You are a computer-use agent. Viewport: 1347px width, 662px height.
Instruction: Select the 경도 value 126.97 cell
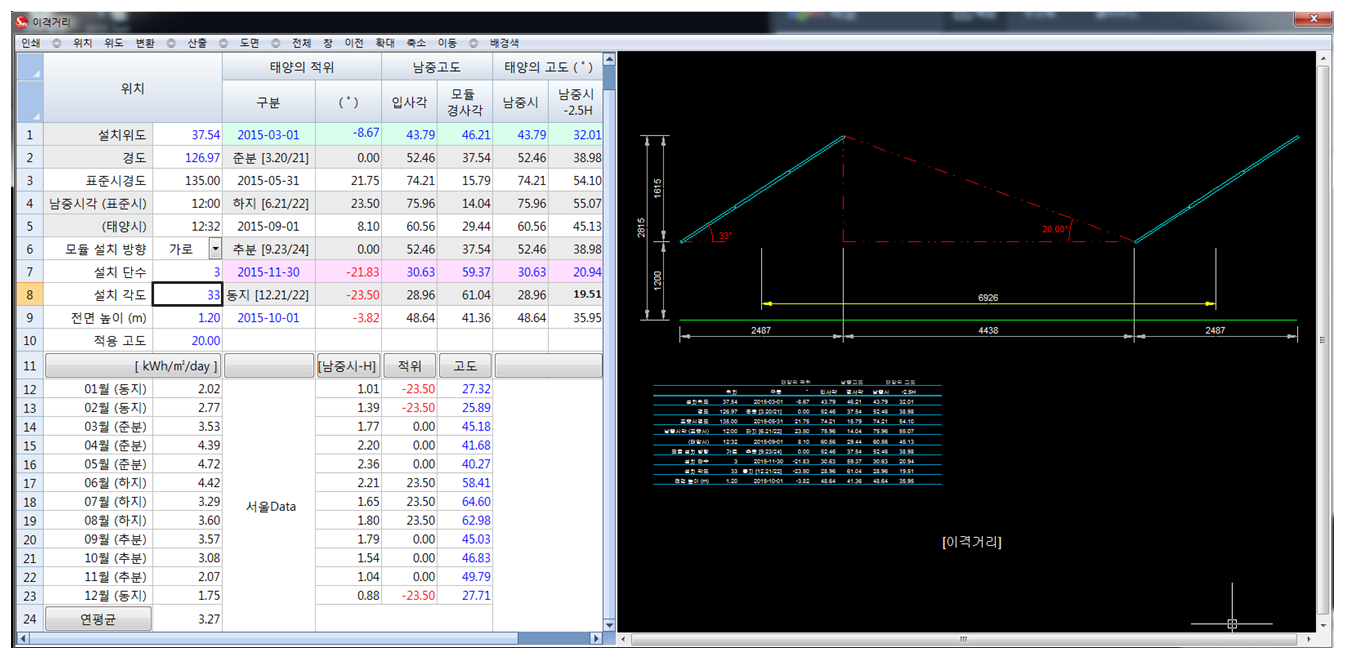coord(187,158)
